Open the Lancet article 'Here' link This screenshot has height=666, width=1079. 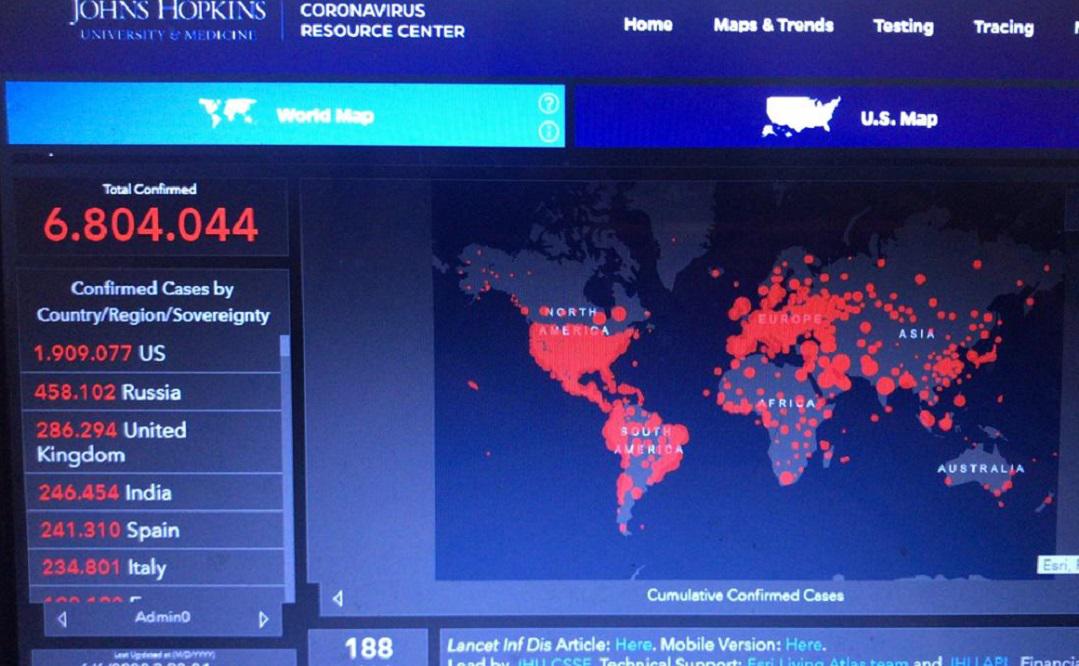(632, 645)
